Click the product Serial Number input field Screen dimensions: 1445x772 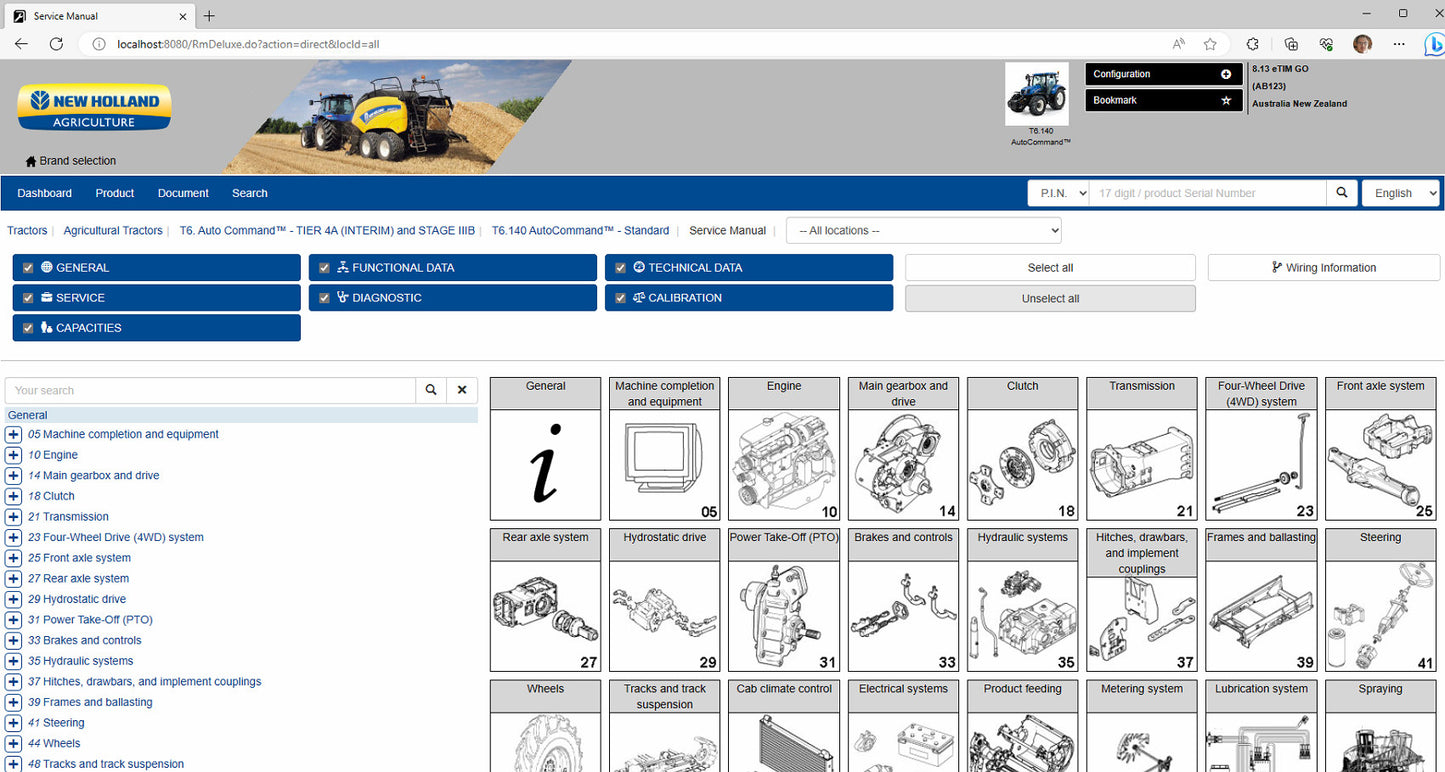[1207, 192]
